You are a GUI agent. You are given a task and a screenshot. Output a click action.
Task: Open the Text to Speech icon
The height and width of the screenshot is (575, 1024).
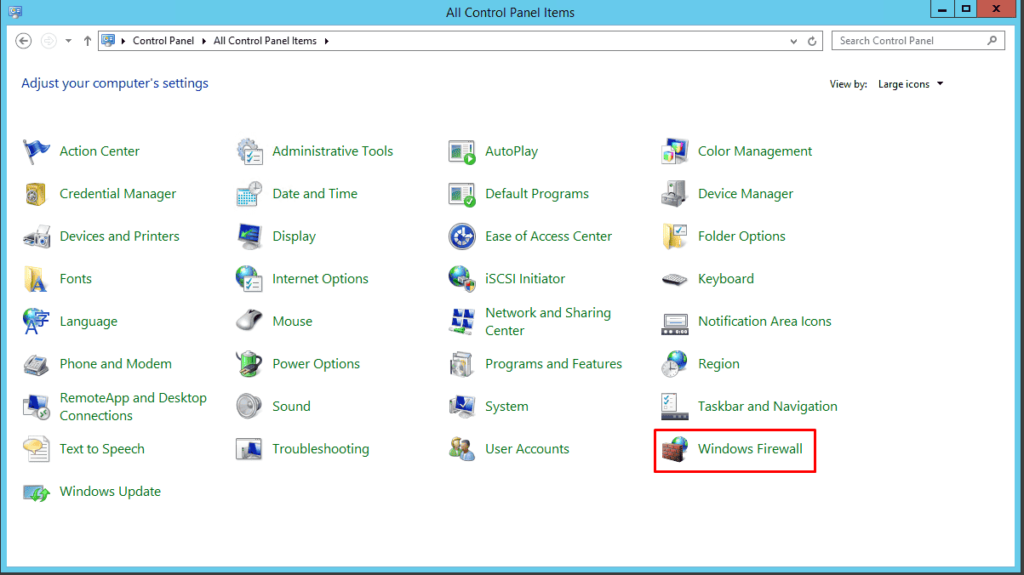point(36,449)
